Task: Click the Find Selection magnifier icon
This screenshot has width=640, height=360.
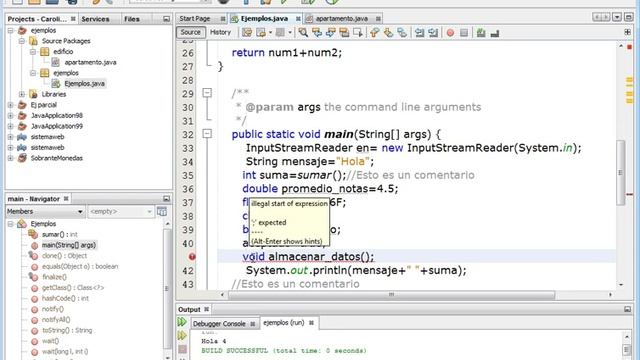Action: pyautogui.click(x=303, y=33)
